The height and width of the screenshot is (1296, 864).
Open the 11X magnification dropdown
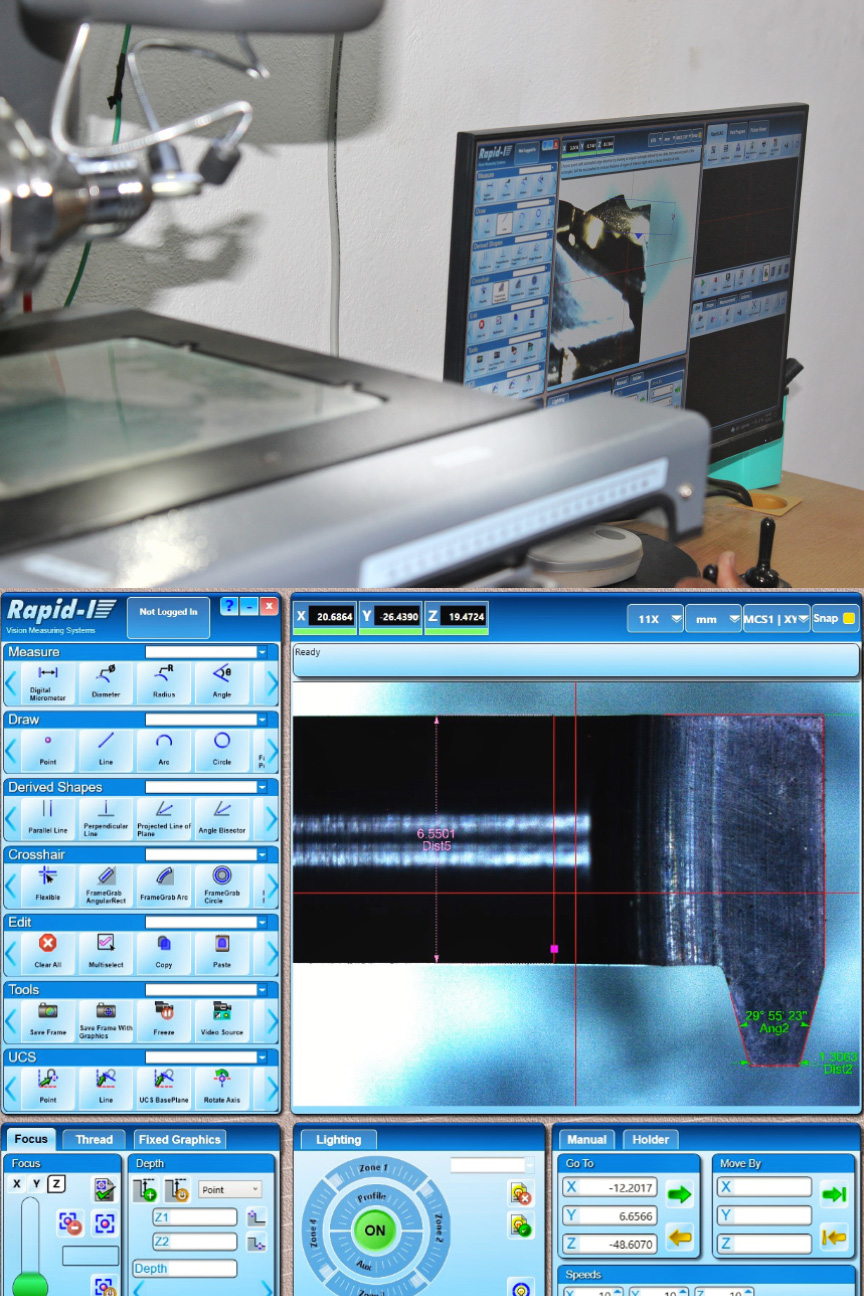(655, 619)
